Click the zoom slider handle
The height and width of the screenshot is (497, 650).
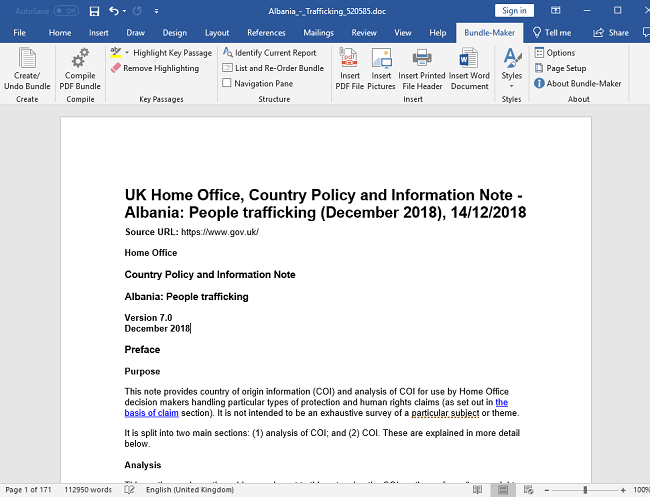coord(585,490)
